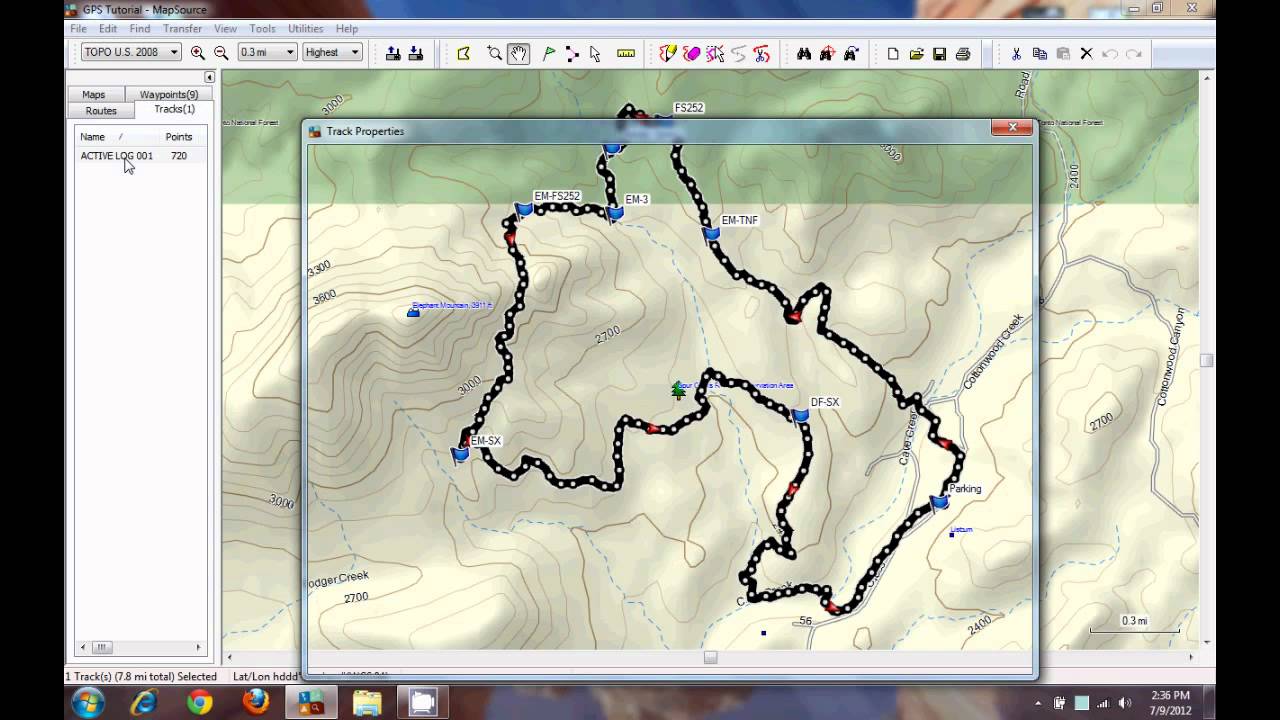The height and width of the screenshot is (720, 1280).
Task: Click the Copy icon
Action: pos(1039,53)
